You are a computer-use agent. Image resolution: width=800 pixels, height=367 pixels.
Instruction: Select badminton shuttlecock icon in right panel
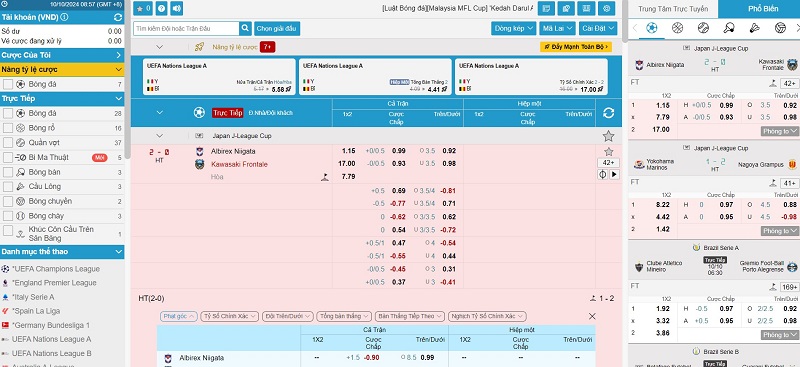755,28
